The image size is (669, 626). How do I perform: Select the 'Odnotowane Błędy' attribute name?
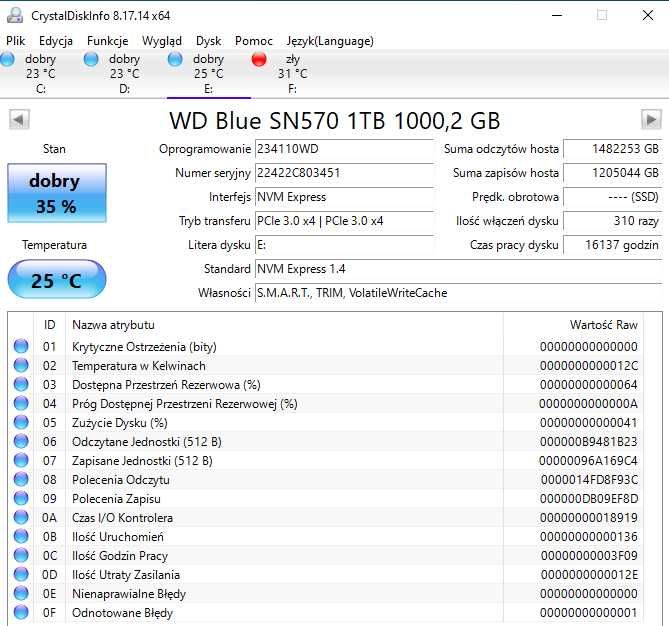click(122, 613)
